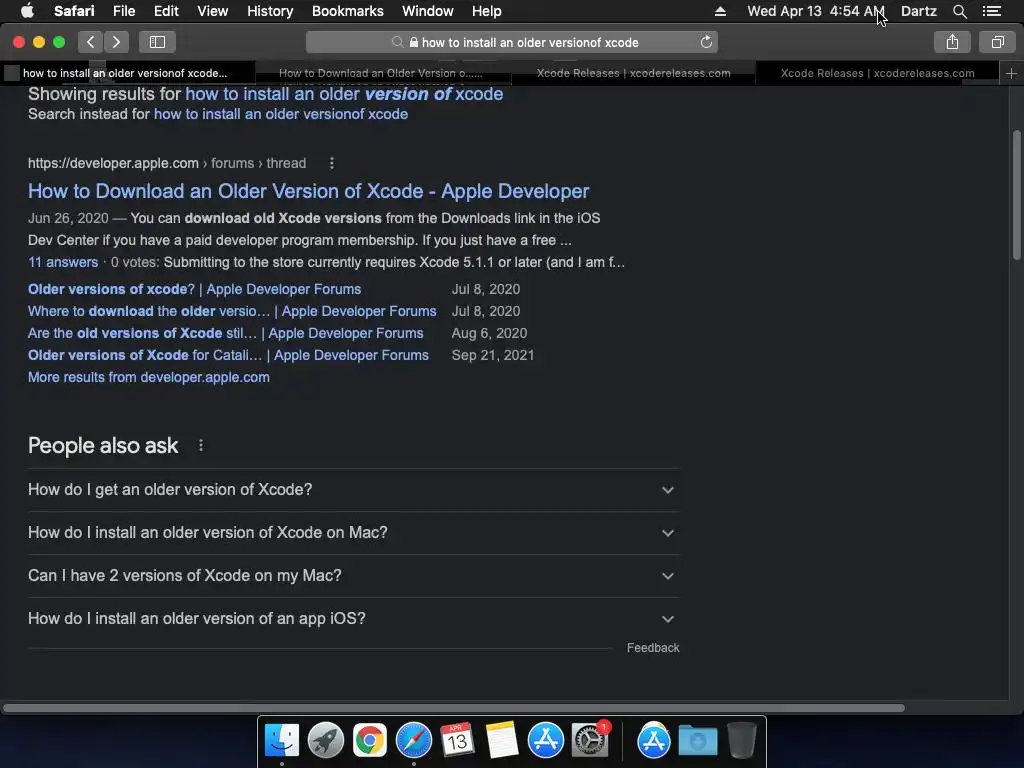Open Spotlight search in the menu bar
This screenshot has width=1024, height=768.
pos(959,11)
